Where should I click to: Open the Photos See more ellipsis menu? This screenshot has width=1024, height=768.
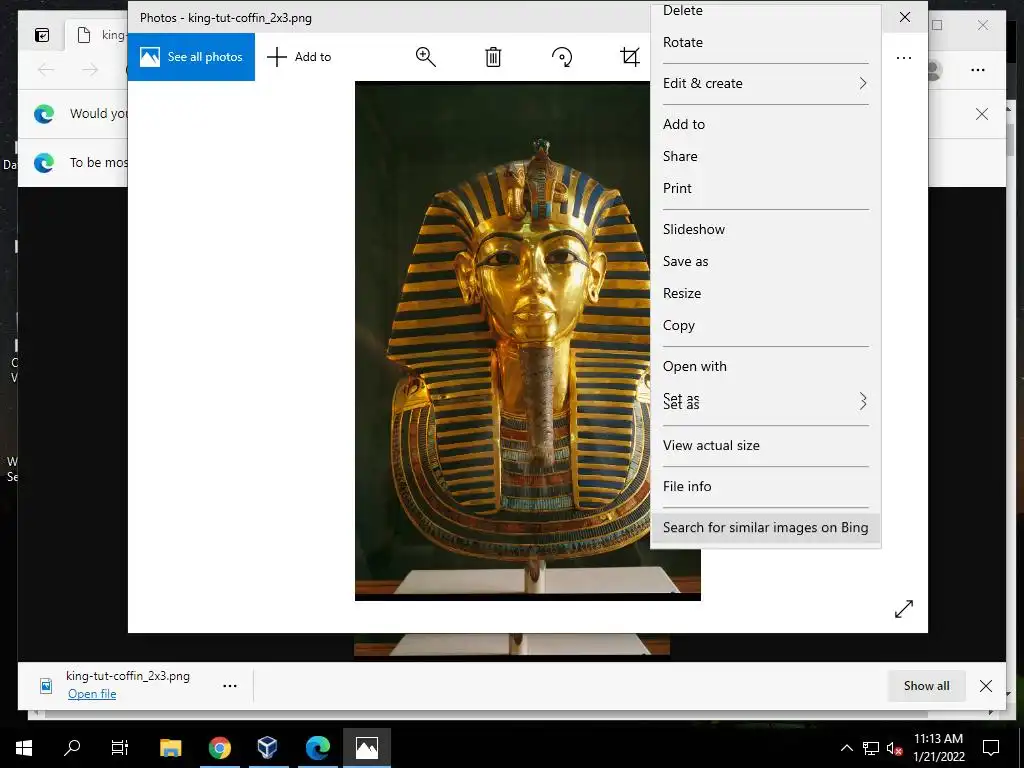click(904, 58)
